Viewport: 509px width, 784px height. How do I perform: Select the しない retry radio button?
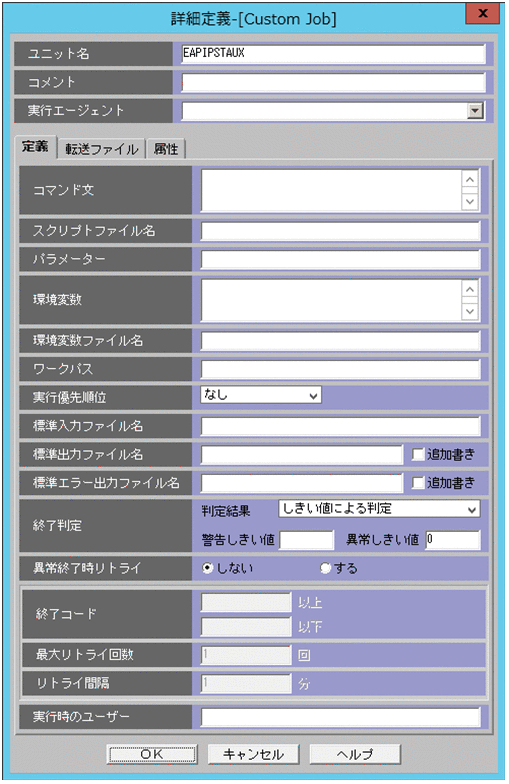207,568
